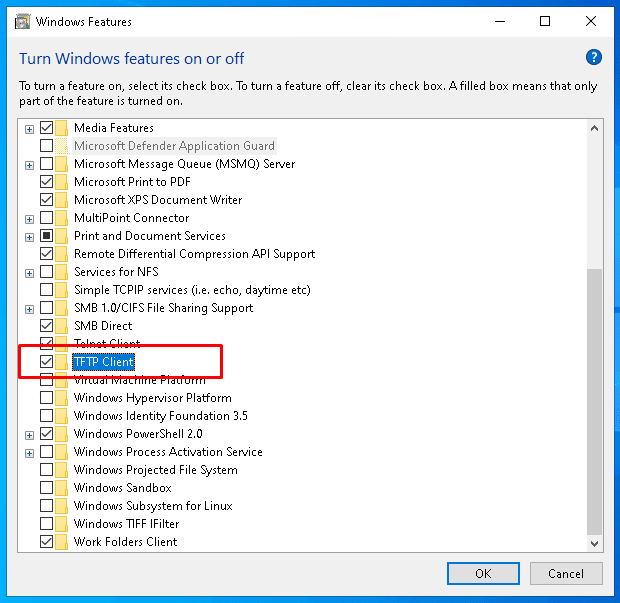Close the Windows Features dialog
The width and height of the screenshot is (620, 603).
(591, 21)
